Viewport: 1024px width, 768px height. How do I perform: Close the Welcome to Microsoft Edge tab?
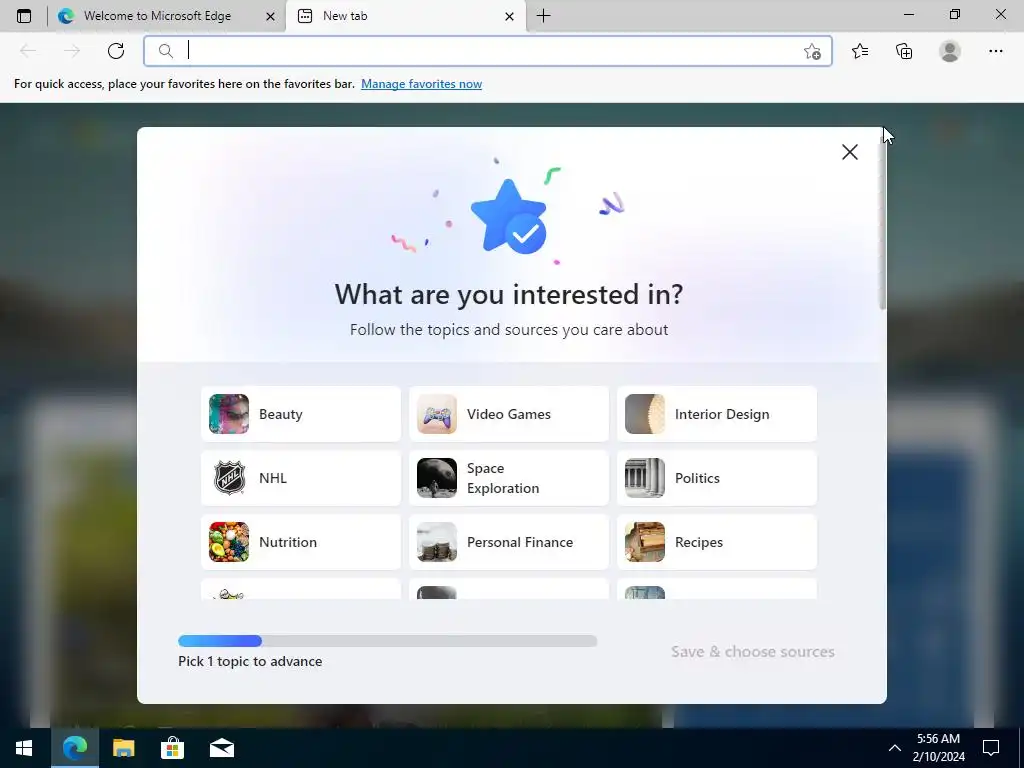pos(270,16)
